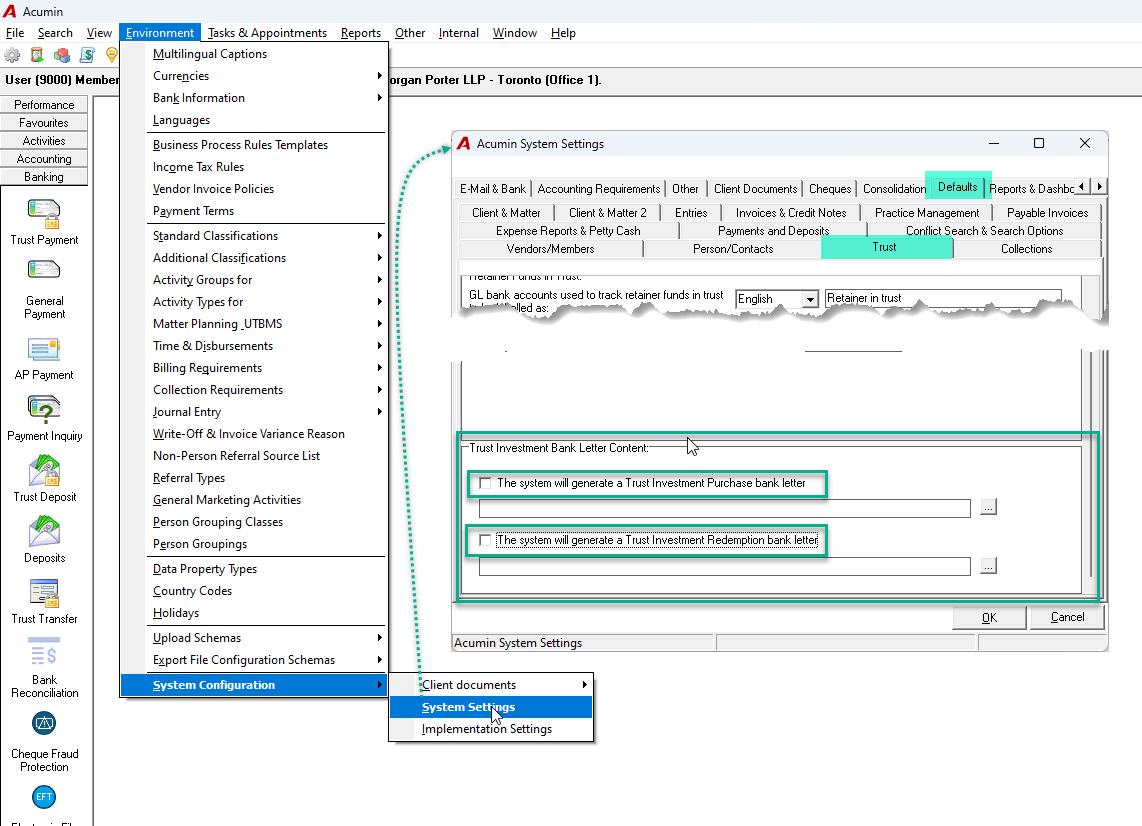Viewport: 1142px width, 826px height.
Task: Enable Trust Investment Redemption bank letter checkbox
Action: (485, 540)
